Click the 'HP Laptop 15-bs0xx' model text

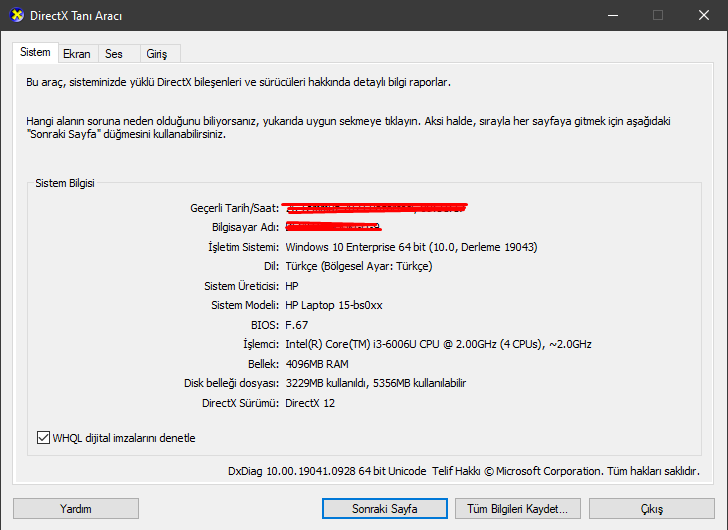coord(334,305)
